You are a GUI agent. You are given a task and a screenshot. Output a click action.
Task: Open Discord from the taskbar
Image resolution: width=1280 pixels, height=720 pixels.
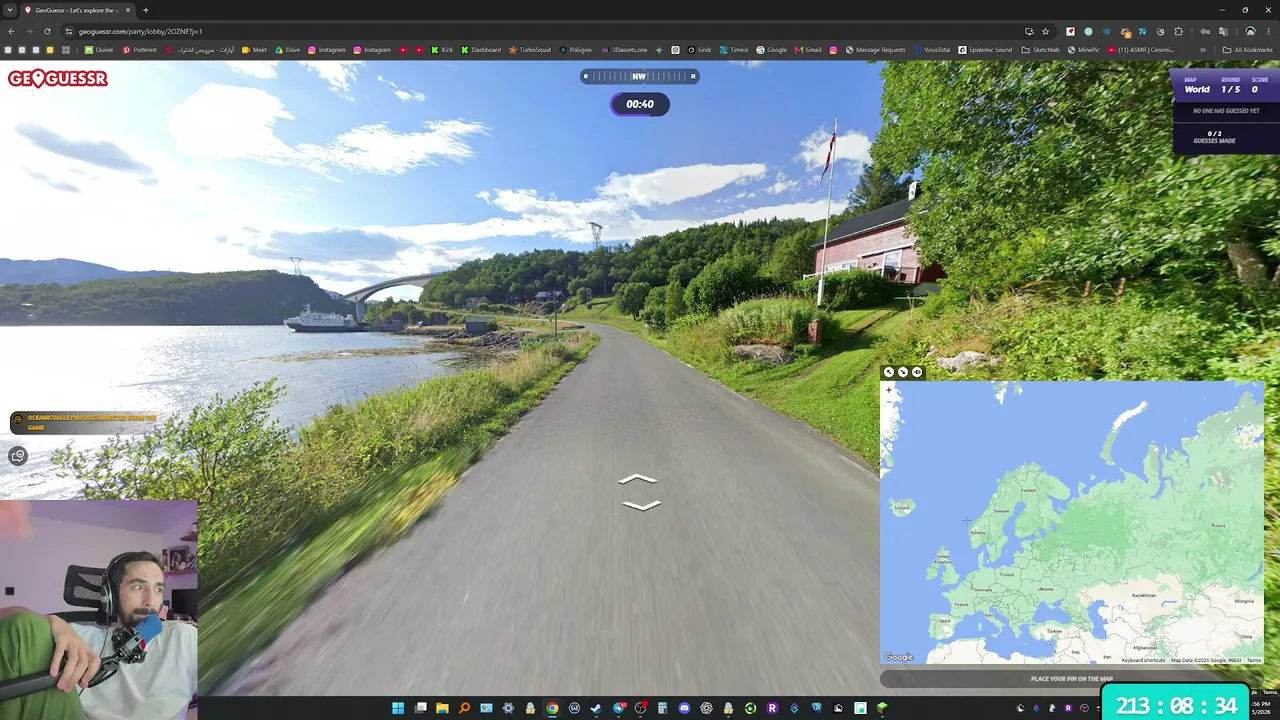(x=684, y=708)
